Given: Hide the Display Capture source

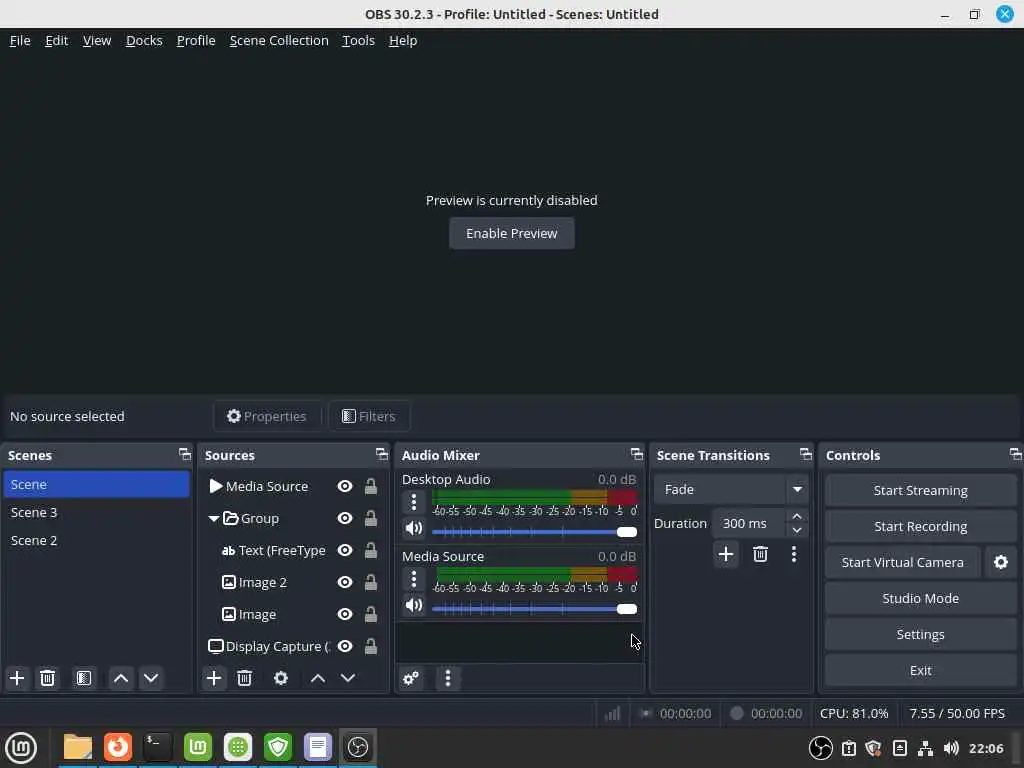Looking at the screenshot, I should click(x=345, y=647).
